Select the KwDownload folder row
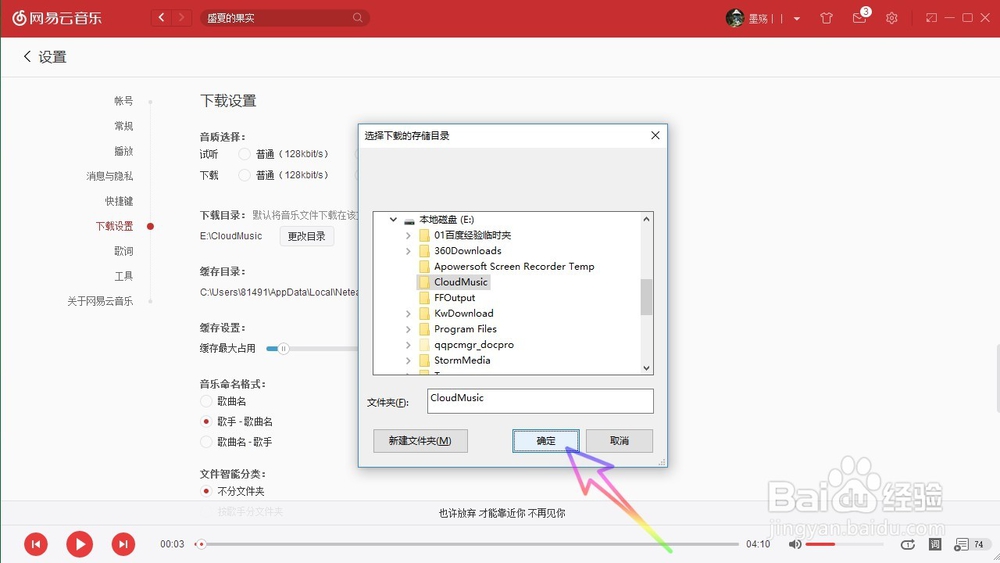 click(456, 313)
